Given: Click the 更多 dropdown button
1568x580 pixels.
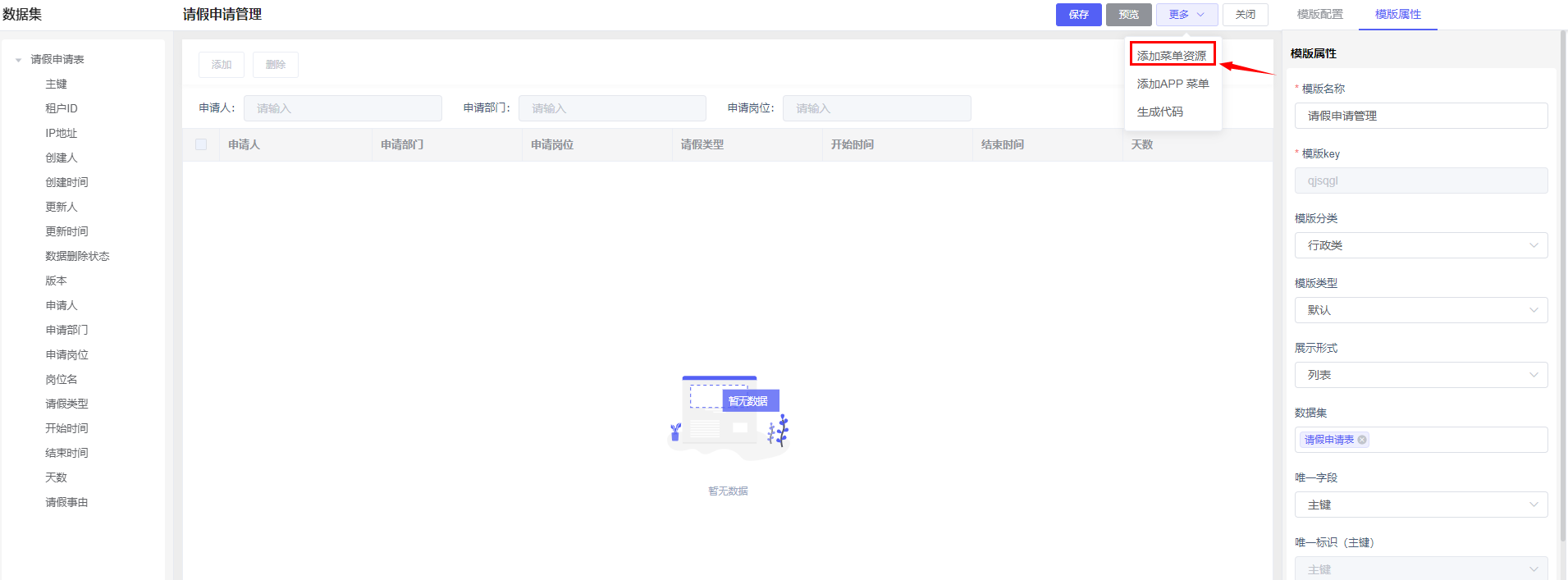Looking at the screenshot, I should (x=1186, y=15).
